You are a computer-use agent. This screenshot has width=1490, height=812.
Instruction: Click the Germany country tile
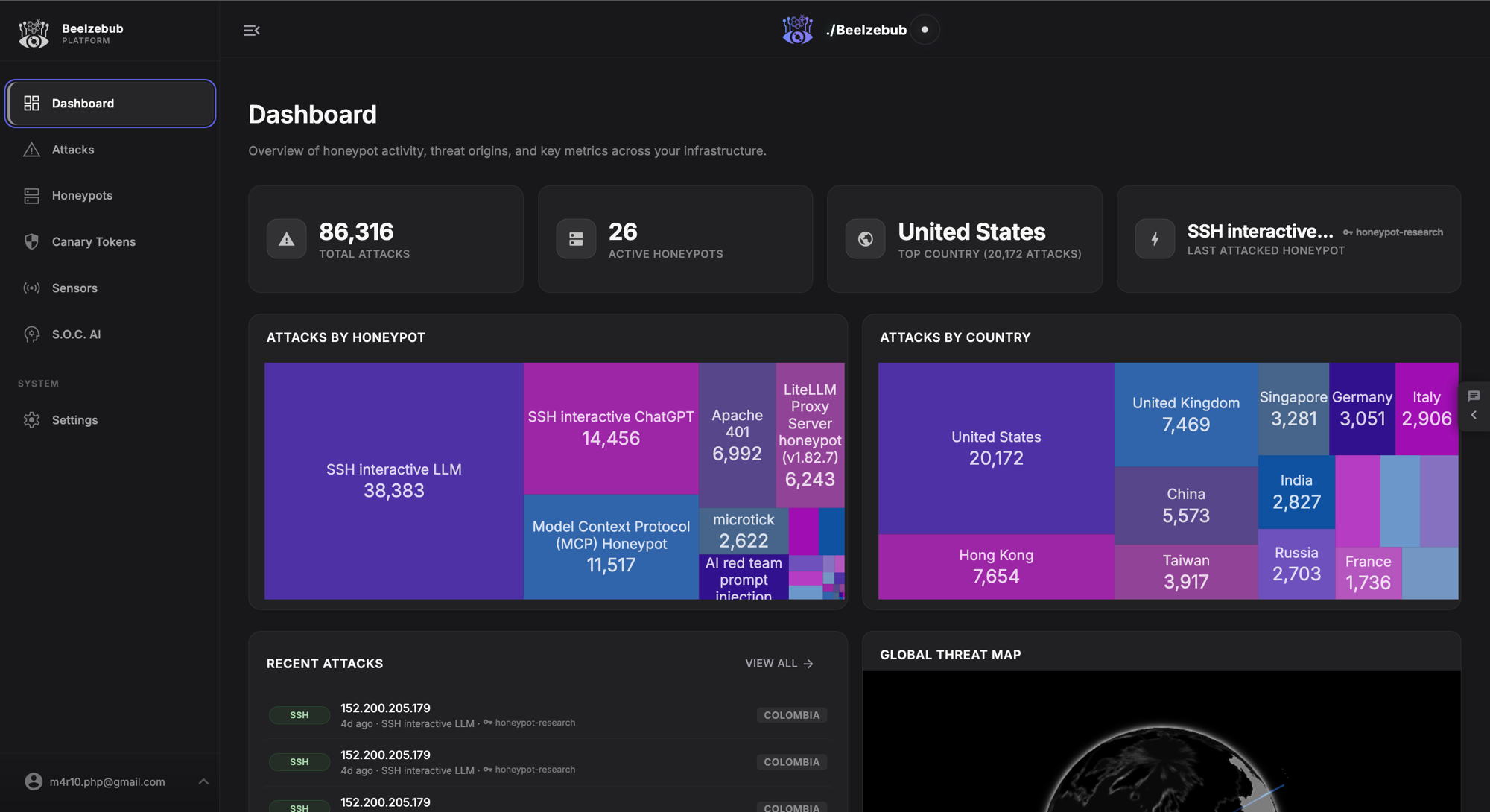[1362, 408]
